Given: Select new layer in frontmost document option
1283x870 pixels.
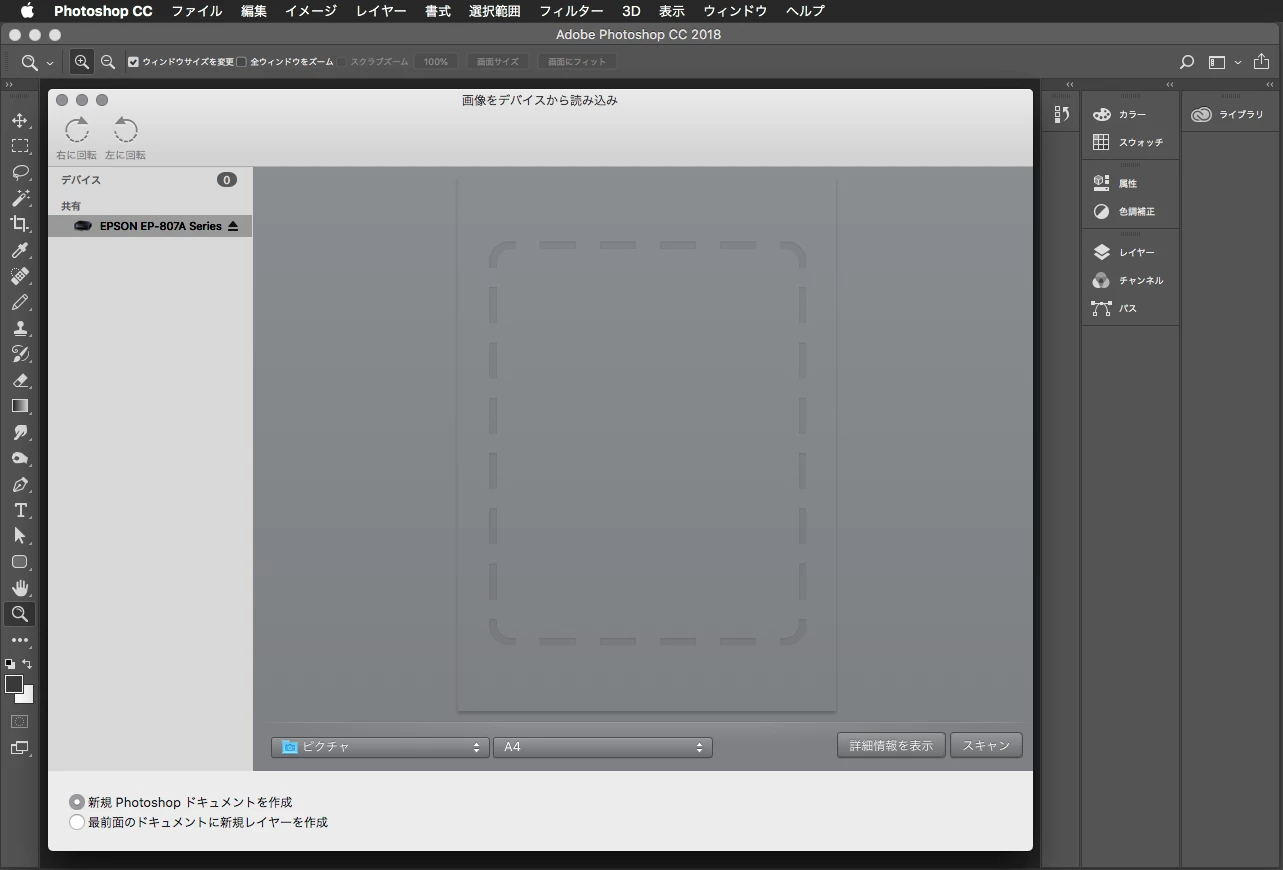Looking at the screenshot, I should tap(77, 822).
